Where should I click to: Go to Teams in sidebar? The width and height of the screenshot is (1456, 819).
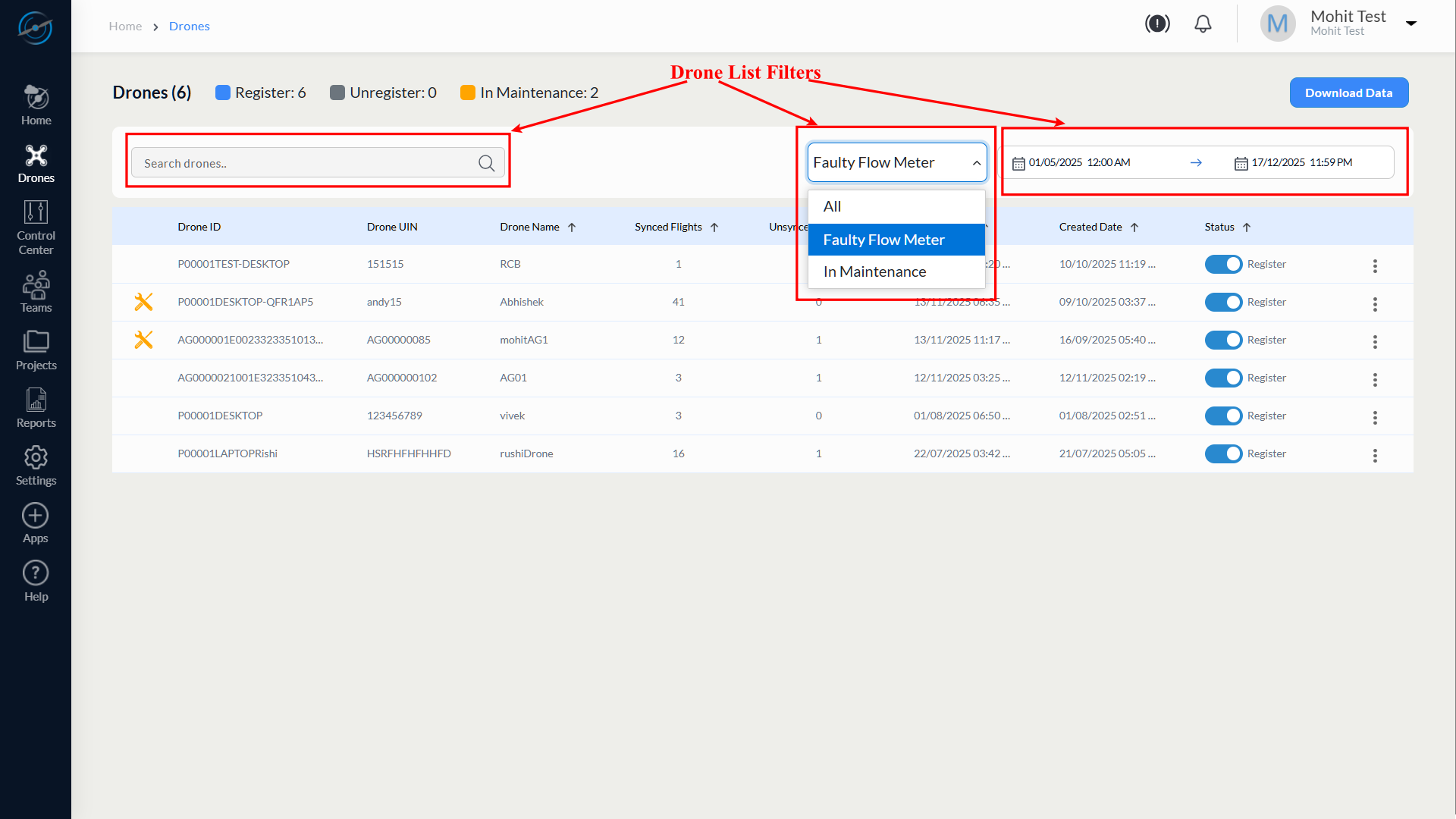(x=36, y=286)
